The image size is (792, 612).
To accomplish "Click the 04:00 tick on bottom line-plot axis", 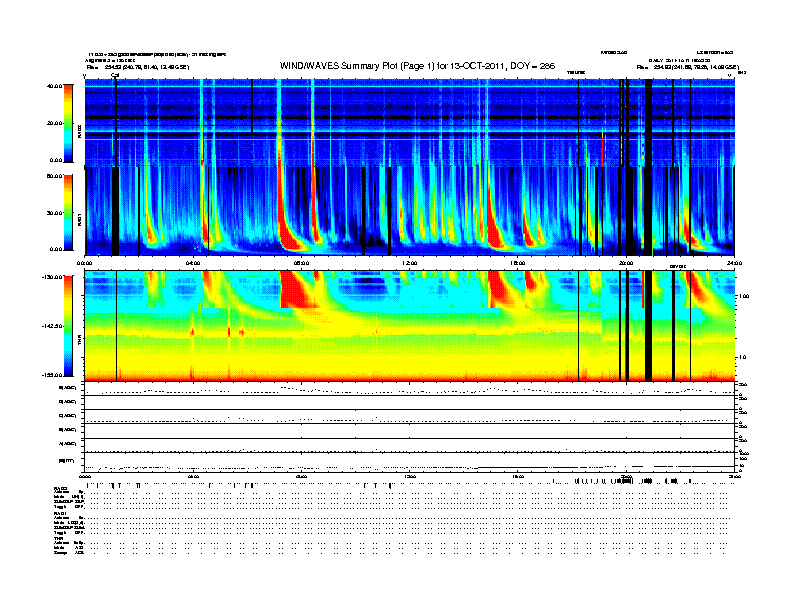I will click(193, 477).
